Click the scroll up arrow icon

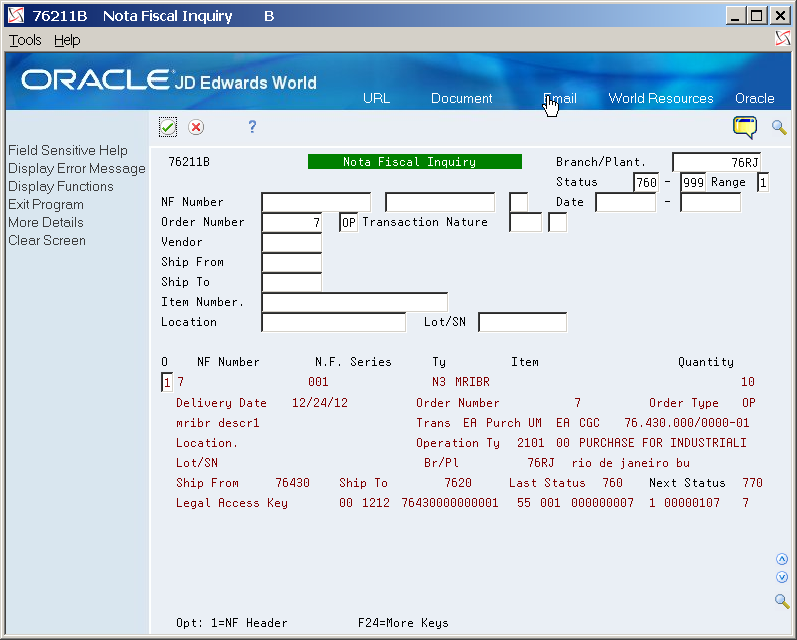(782, 559)
